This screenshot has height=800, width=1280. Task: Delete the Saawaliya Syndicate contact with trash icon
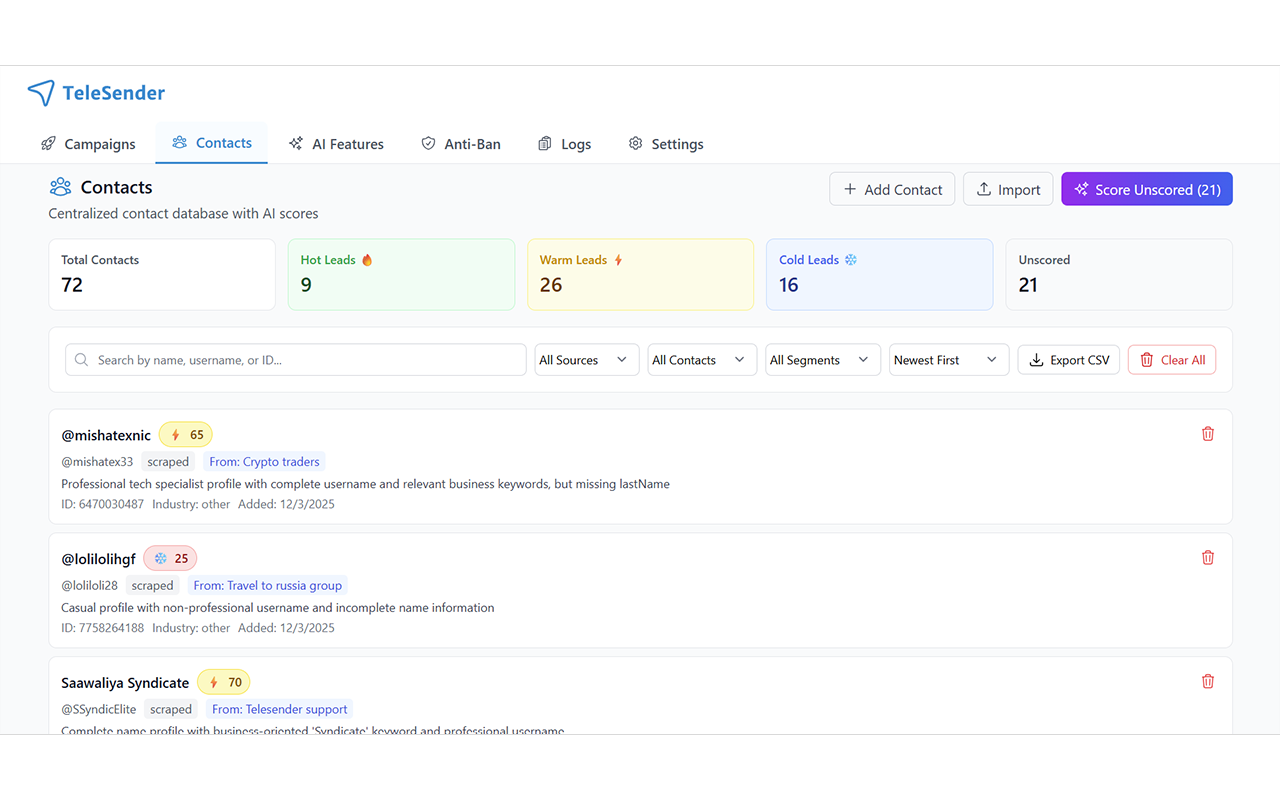1208,681
